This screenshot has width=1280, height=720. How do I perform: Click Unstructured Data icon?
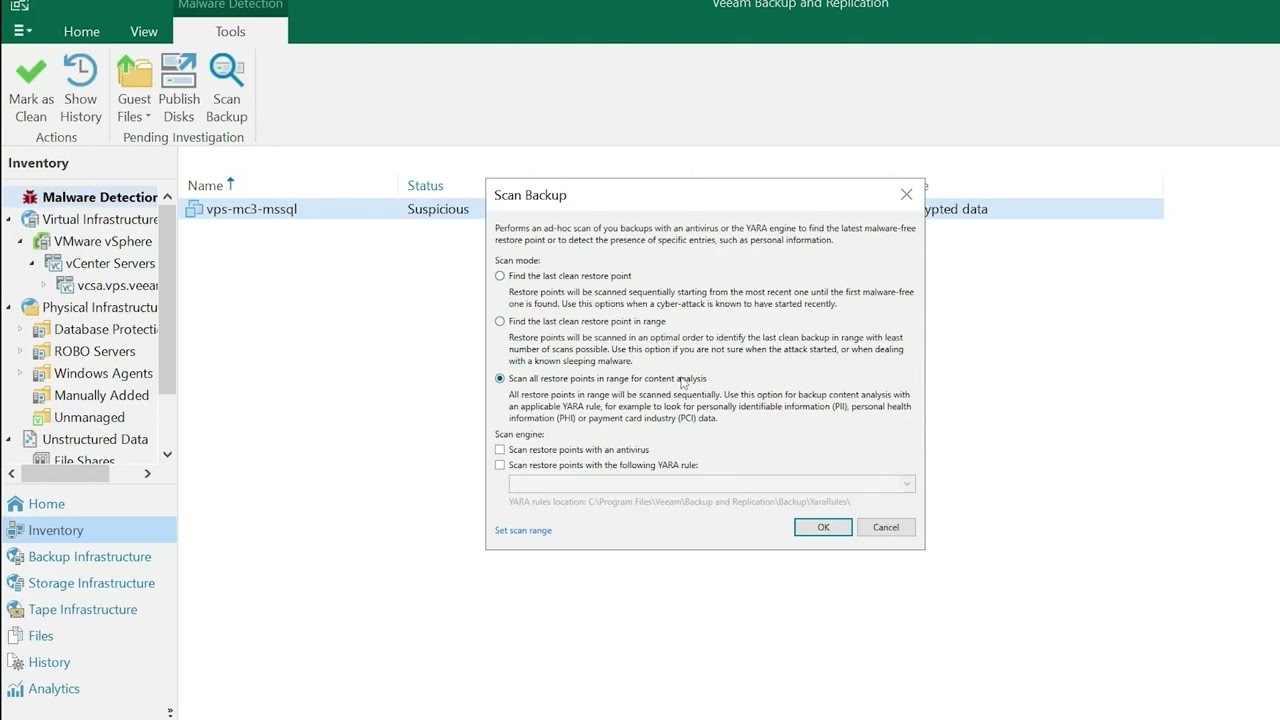coord(30,439)
